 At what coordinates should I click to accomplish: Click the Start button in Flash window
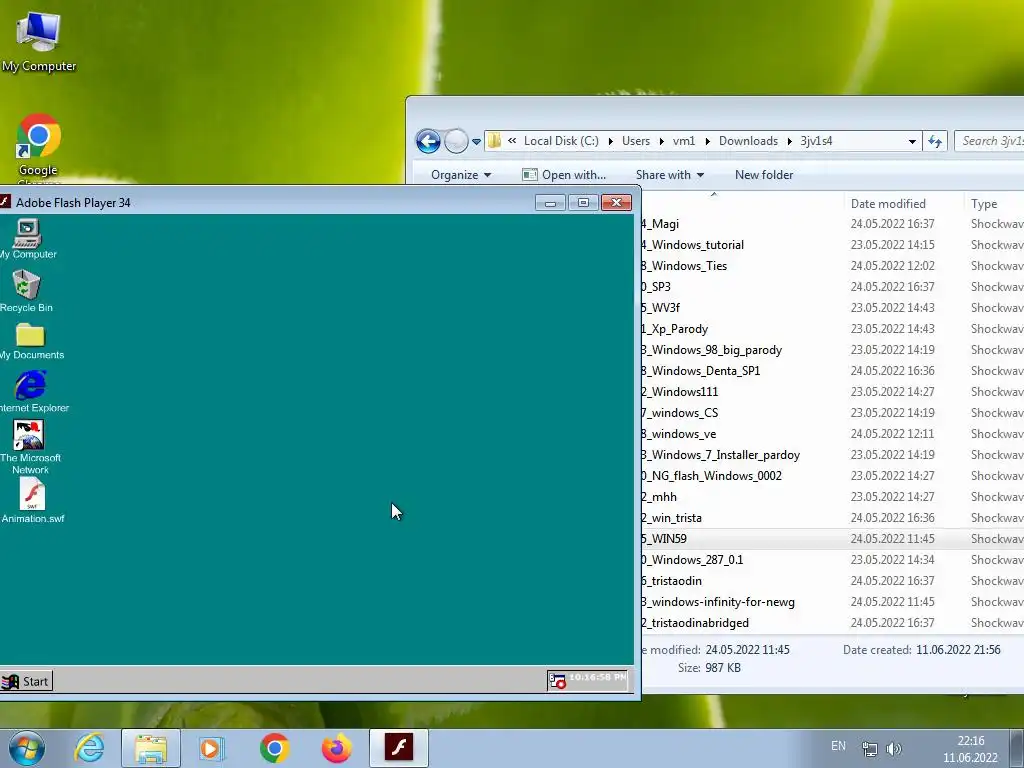25,681
